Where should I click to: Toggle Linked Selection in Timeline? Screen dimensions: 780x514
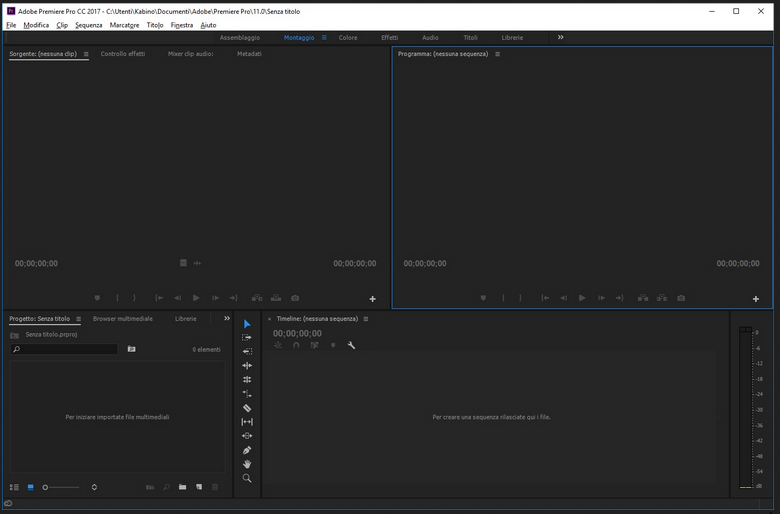pyautogui.click(x=314, y=345)
